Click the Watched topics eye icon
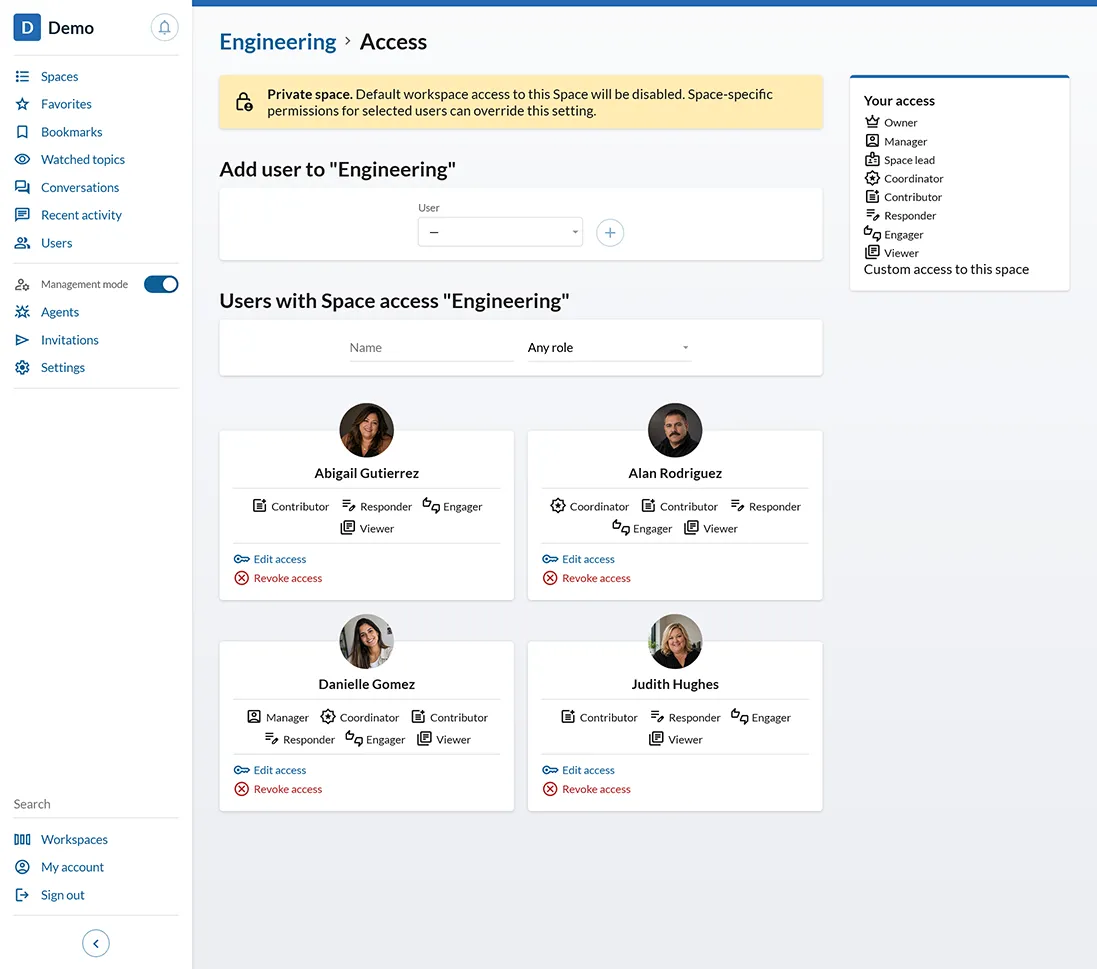The height and width of the screenshot is (969, 1097). point(22,160)
